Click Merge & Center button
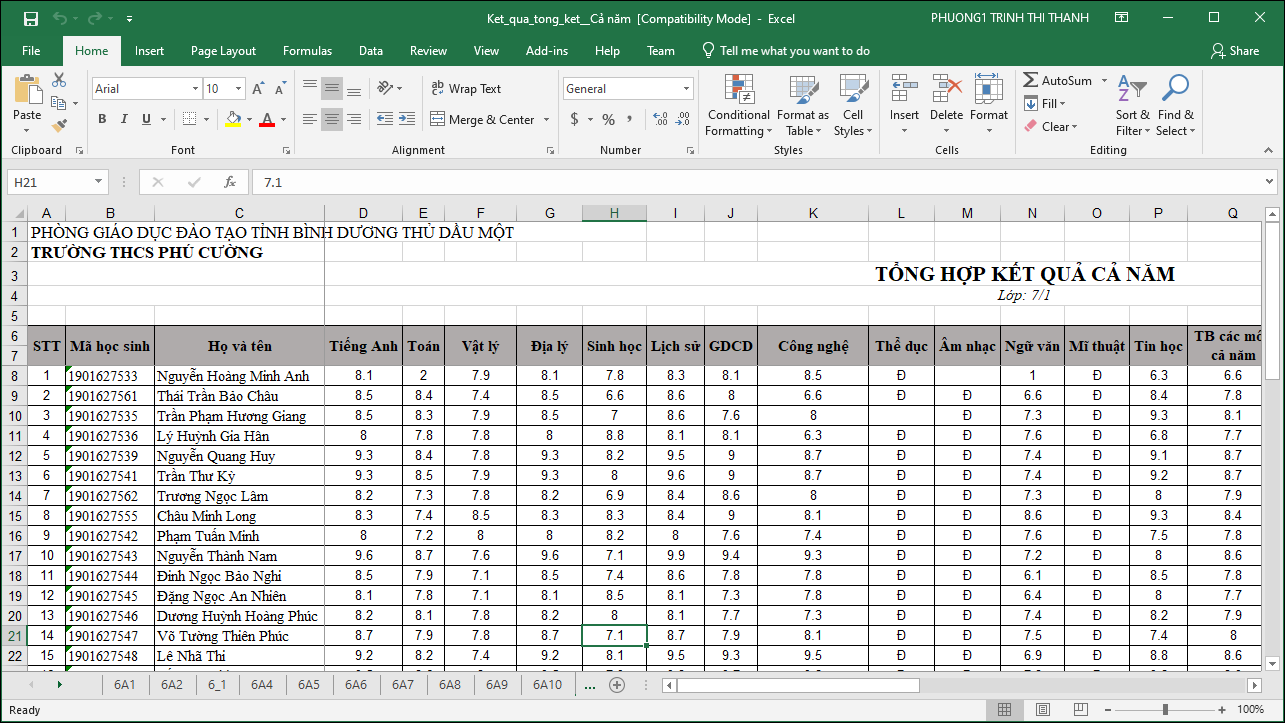Image resolution: width=1285 pixels, height=723 pixels. (x=484, y=119)
